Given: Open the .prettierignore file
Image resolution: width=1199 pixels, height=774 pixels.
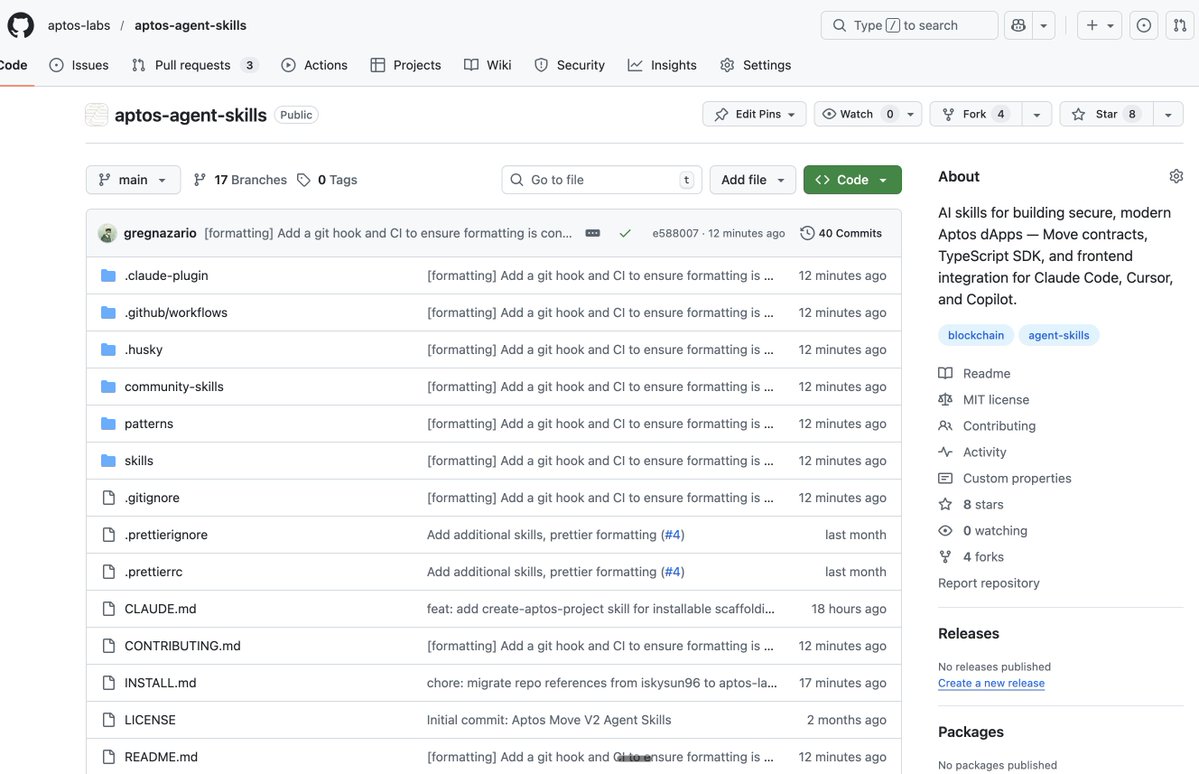Looking at the screenshot, I should [x=166, y=535].
